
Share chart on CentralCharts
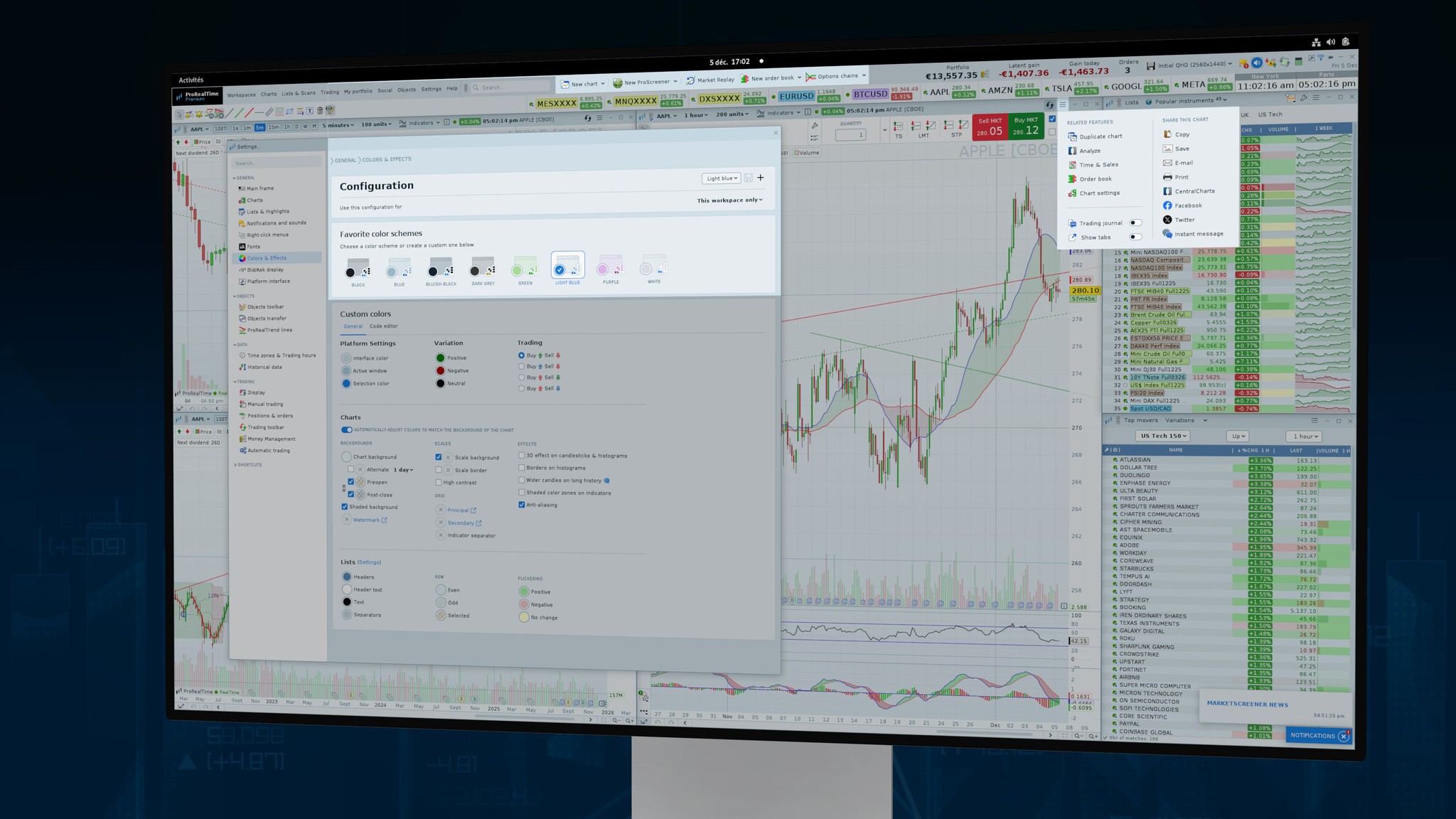(1189, 191)
